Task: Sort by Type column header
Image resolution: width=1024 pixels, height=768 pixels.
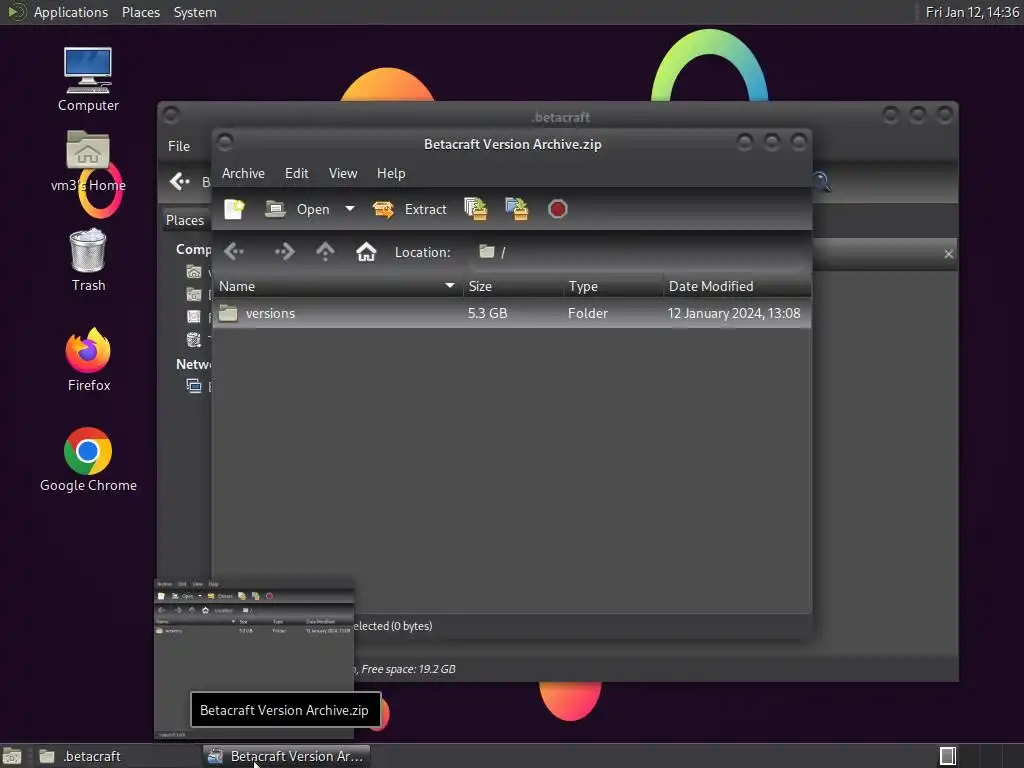Action: pos(613,286)
